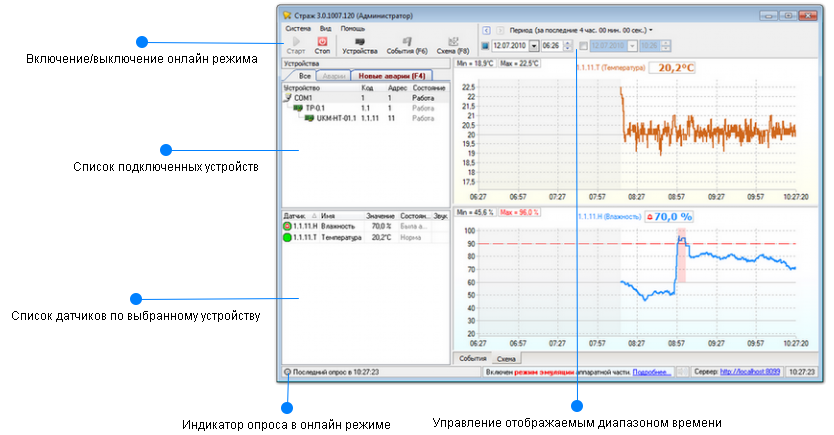Image resolution: width=834 pixels, height=435 pixels.
Task: Click the speaker sound icon in status bar
Action: pos(683,372)
